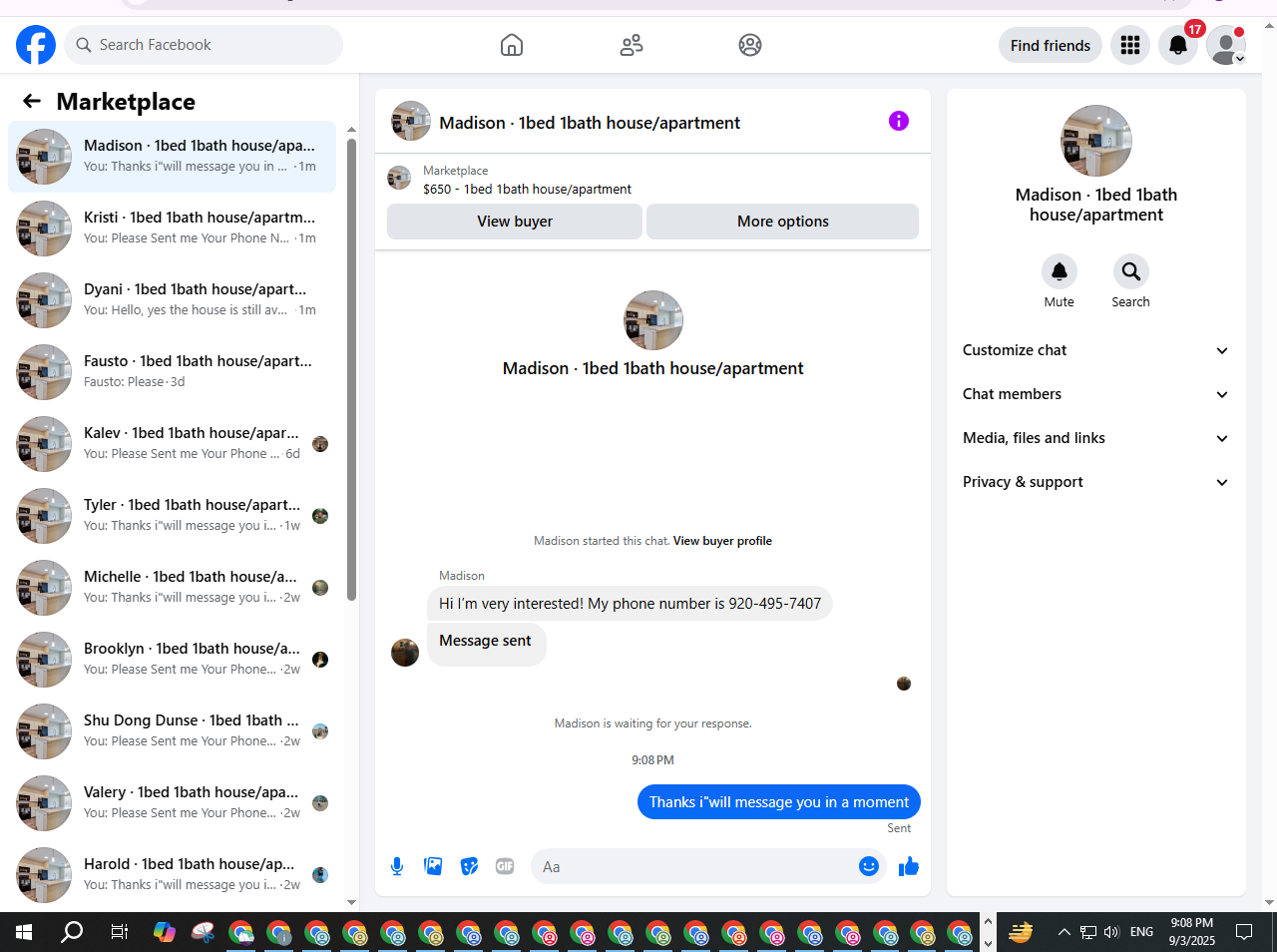The width and height of the screenshot is (1277, 952).
Task: Open the GIF picker
Action: tap(505, 866)
